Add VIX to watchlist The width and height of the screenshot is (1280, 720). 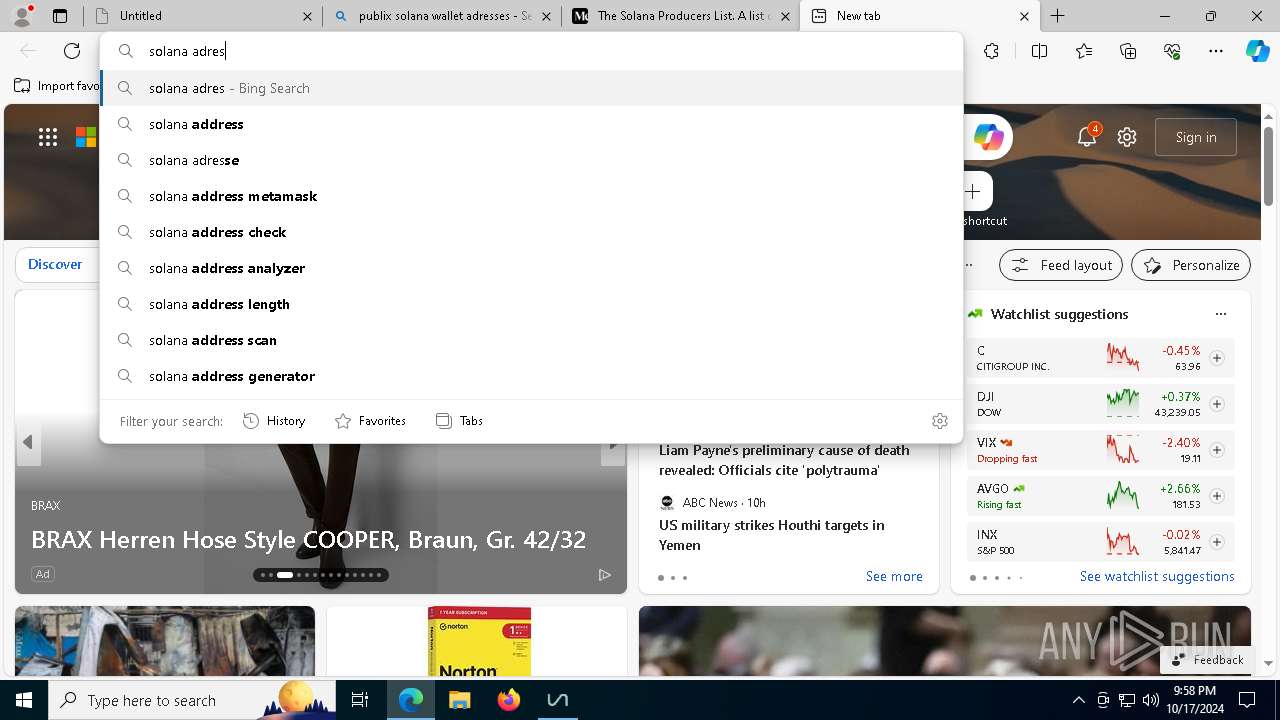click(1216, 450)
